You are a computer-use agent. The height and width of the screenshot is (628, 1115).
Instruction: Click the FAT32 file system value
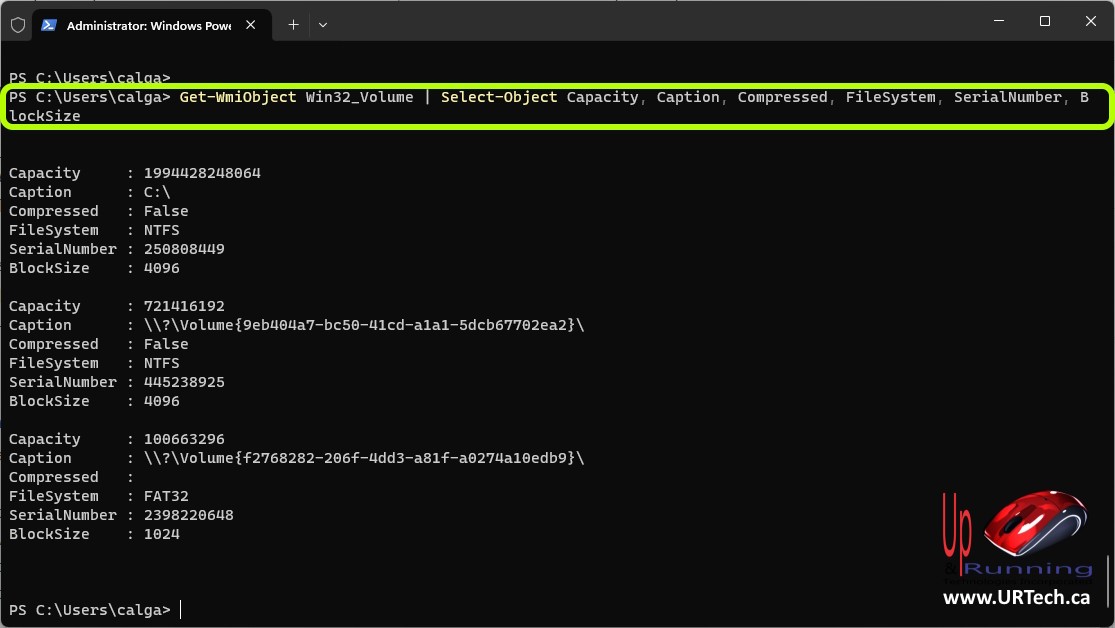point(166,496)
